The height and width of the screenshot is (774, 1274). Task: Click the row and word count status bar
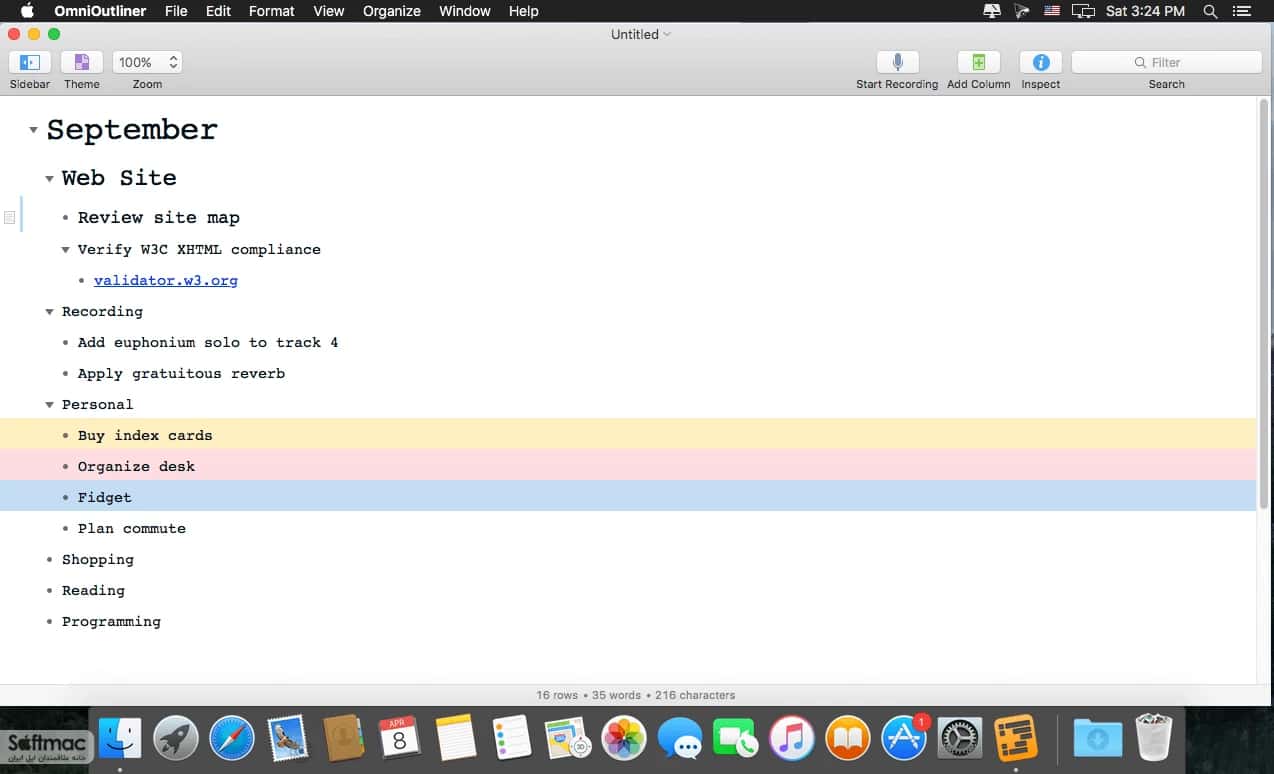tap(636, 695)
